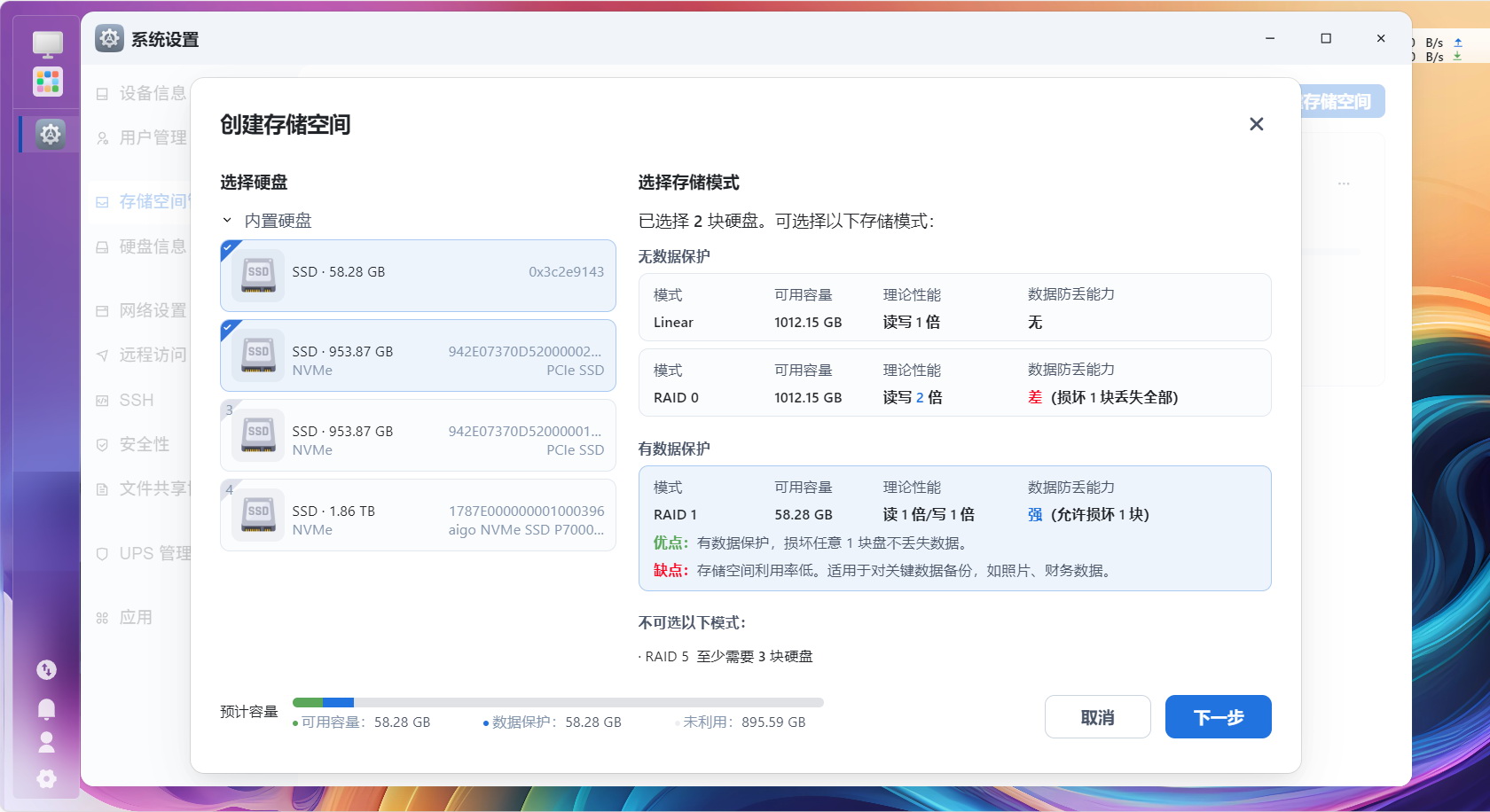Click the 预计容量 capacity progress bar
The width and height of the screenshot is (1490, 812).
tap(557, 701)
